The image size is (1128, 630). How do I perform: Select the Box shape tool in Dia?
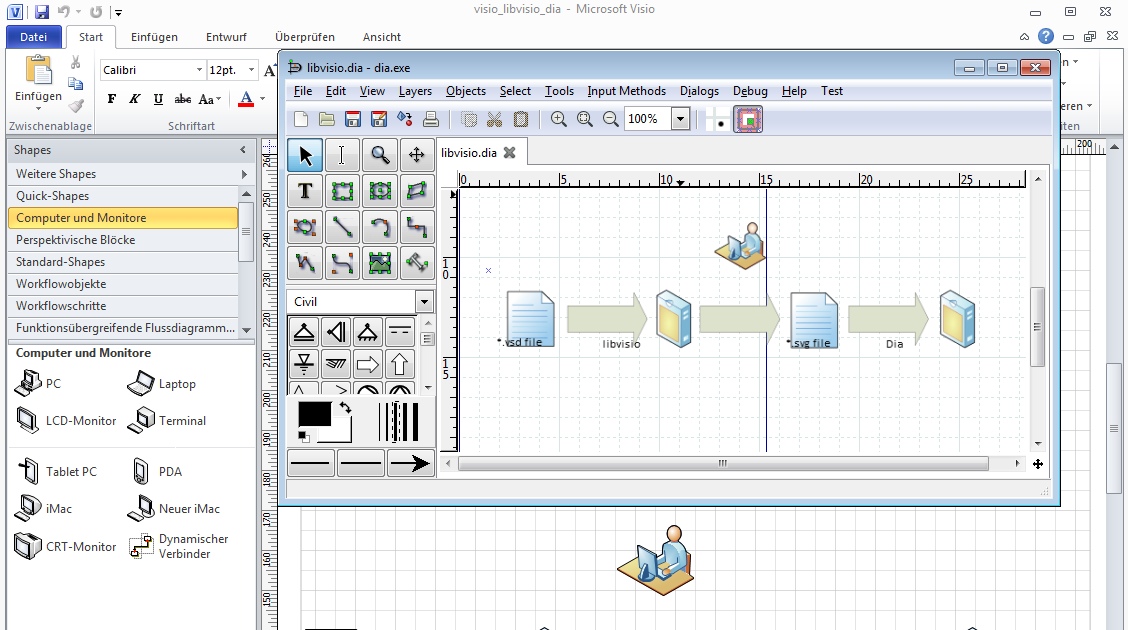342,191
